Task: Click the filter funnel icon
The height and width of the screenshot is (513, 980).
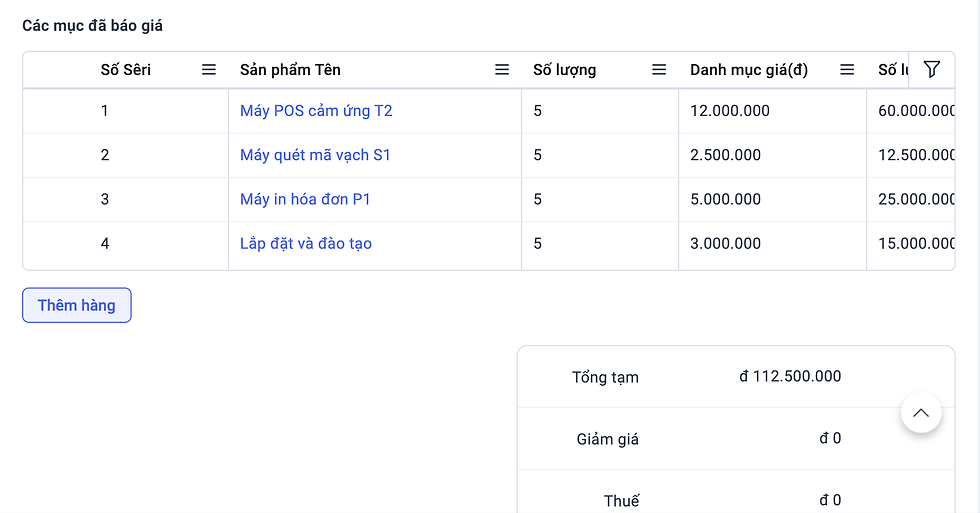Action: 931,69
